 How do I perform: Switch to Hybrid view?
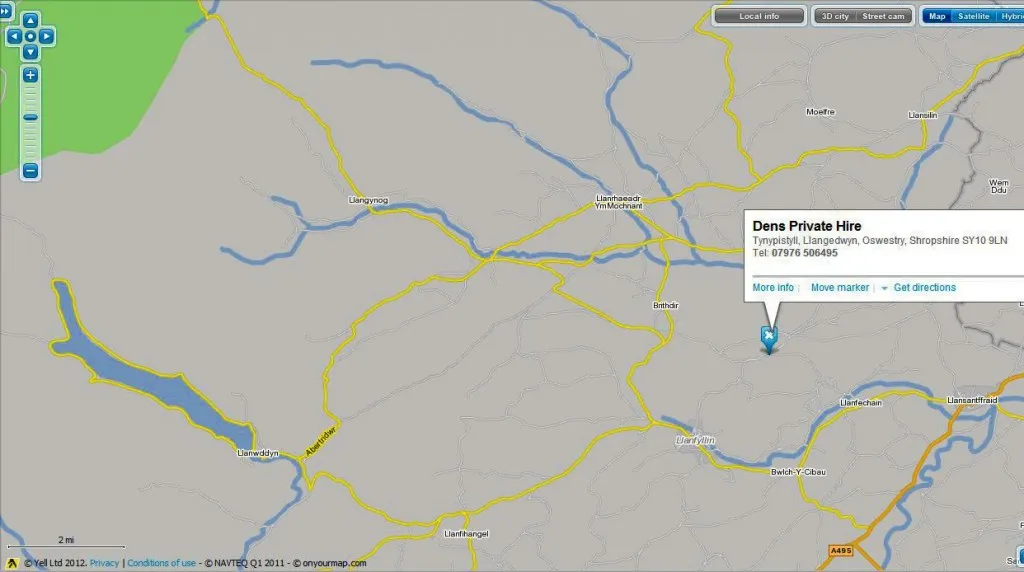(1010, 16)
